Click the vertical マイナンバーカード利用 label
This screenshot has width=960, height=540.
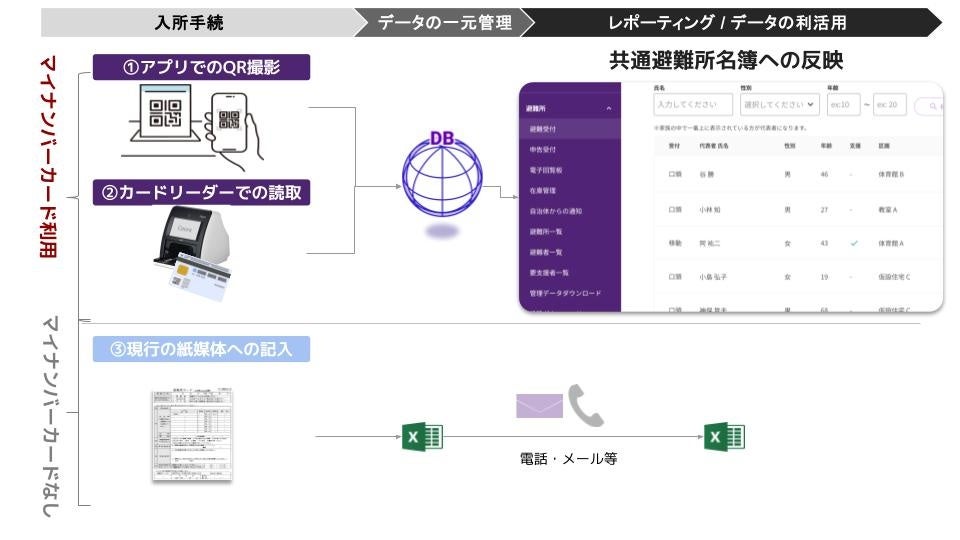click(x=49, y=157)
